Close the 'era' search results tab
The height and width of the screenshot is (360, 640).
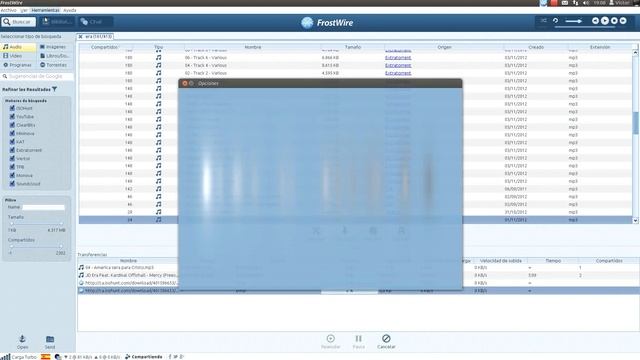tap(80, 36)
